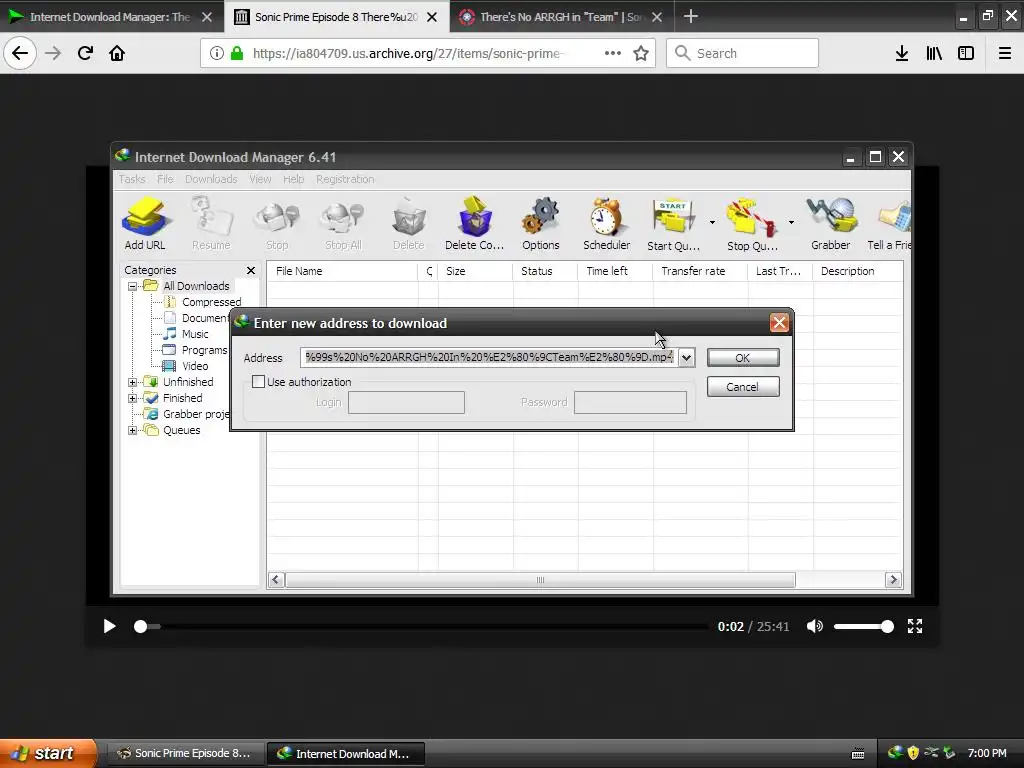Enable Use authorization checkbox

click(x=259, y=381)
